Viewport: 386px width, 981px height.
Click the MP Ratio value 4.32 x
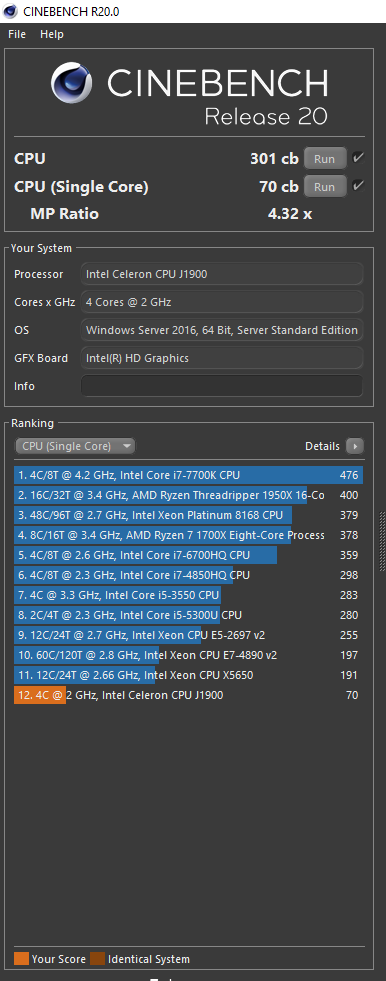point(290,214)
